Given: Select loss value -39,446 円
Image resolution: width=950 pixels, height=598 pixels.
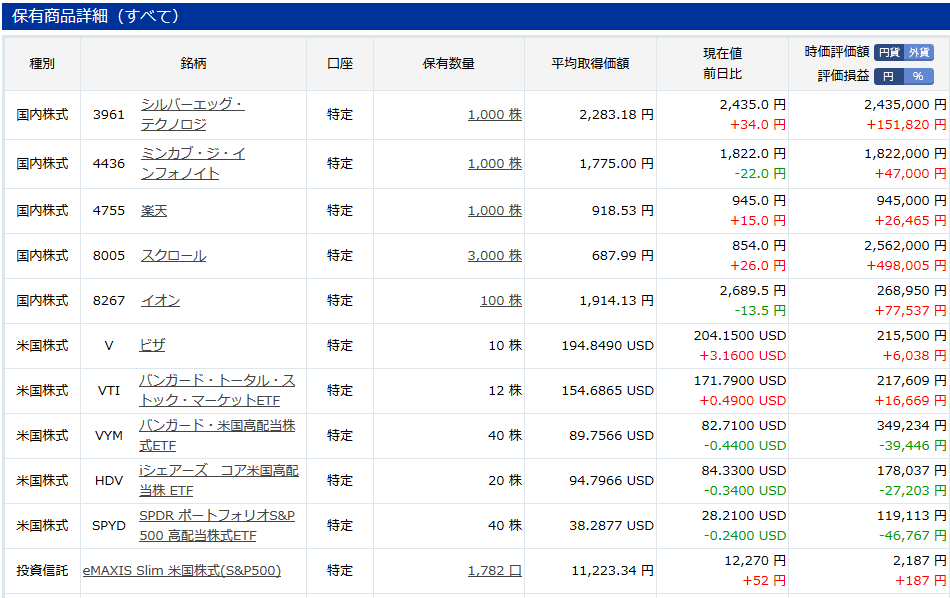Looking at the screenshot, I should point(912,445).
